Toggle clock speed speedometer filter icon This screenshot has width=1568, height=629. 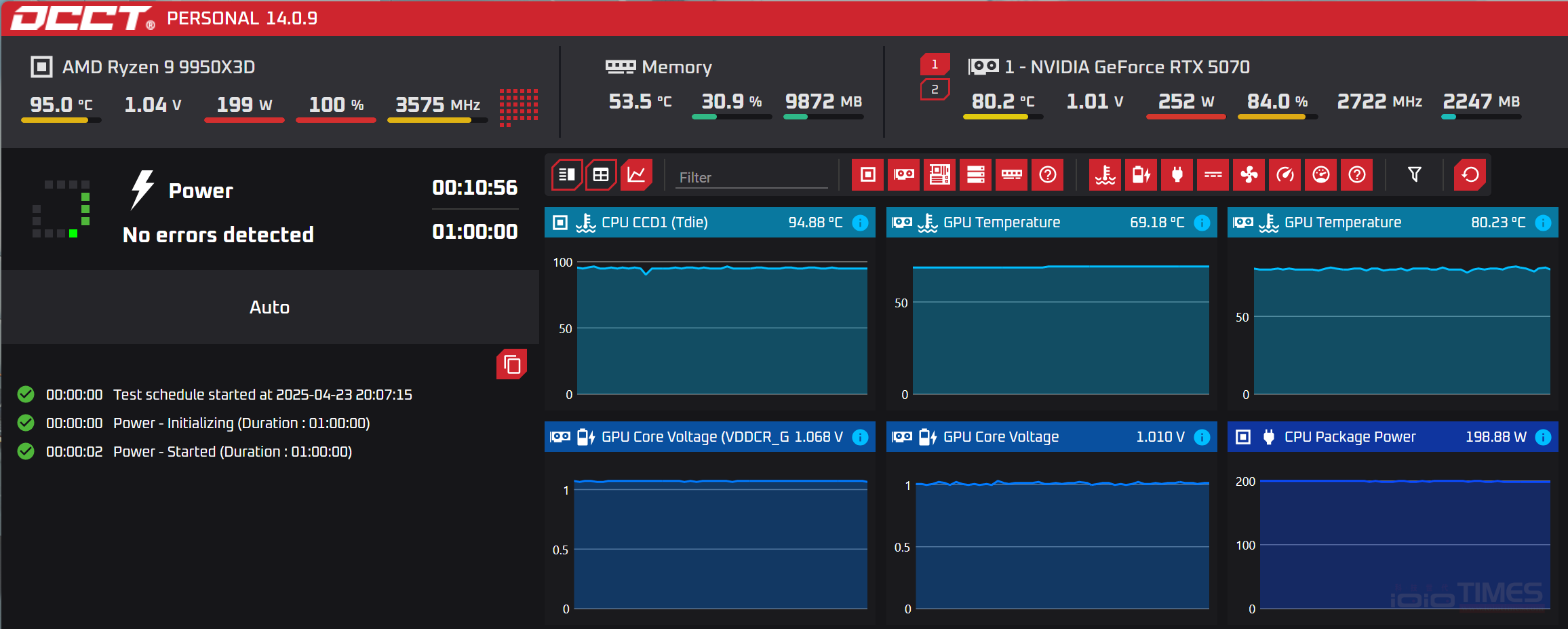pos(1285,175)
